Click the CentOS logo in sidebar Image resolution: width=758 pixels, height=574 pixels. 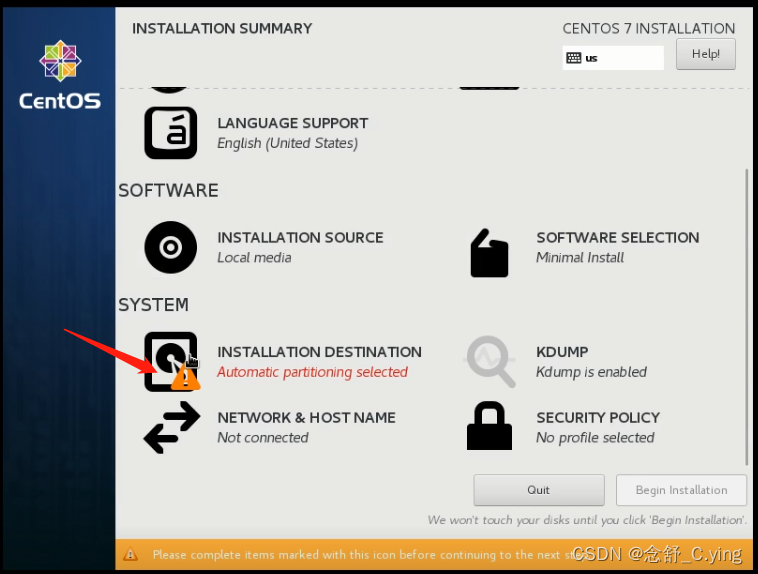coord(60,75)
